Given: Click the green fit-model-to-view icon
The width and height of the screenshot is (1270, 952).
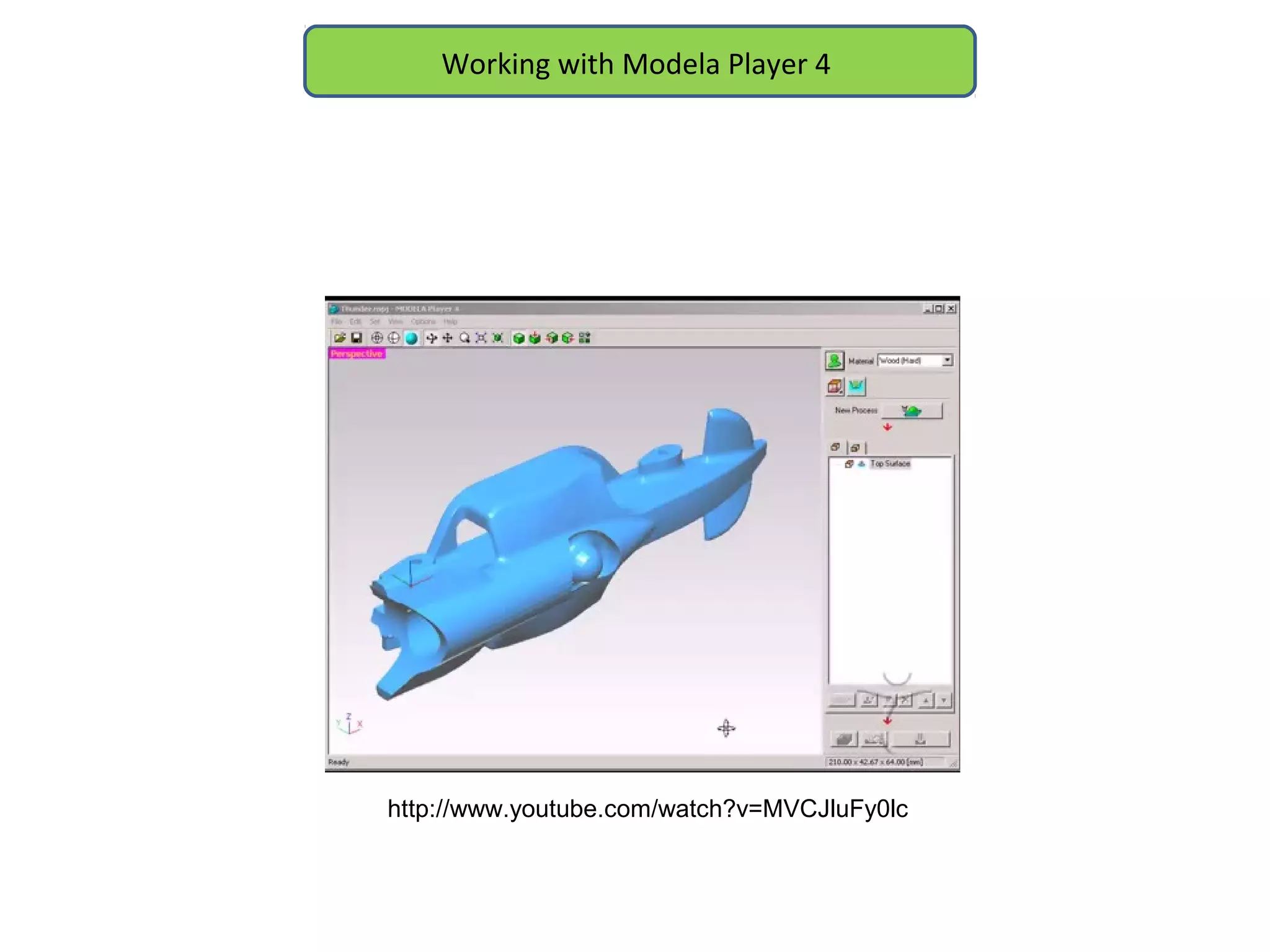Looking at the screenshot, I should pos(497,338).
